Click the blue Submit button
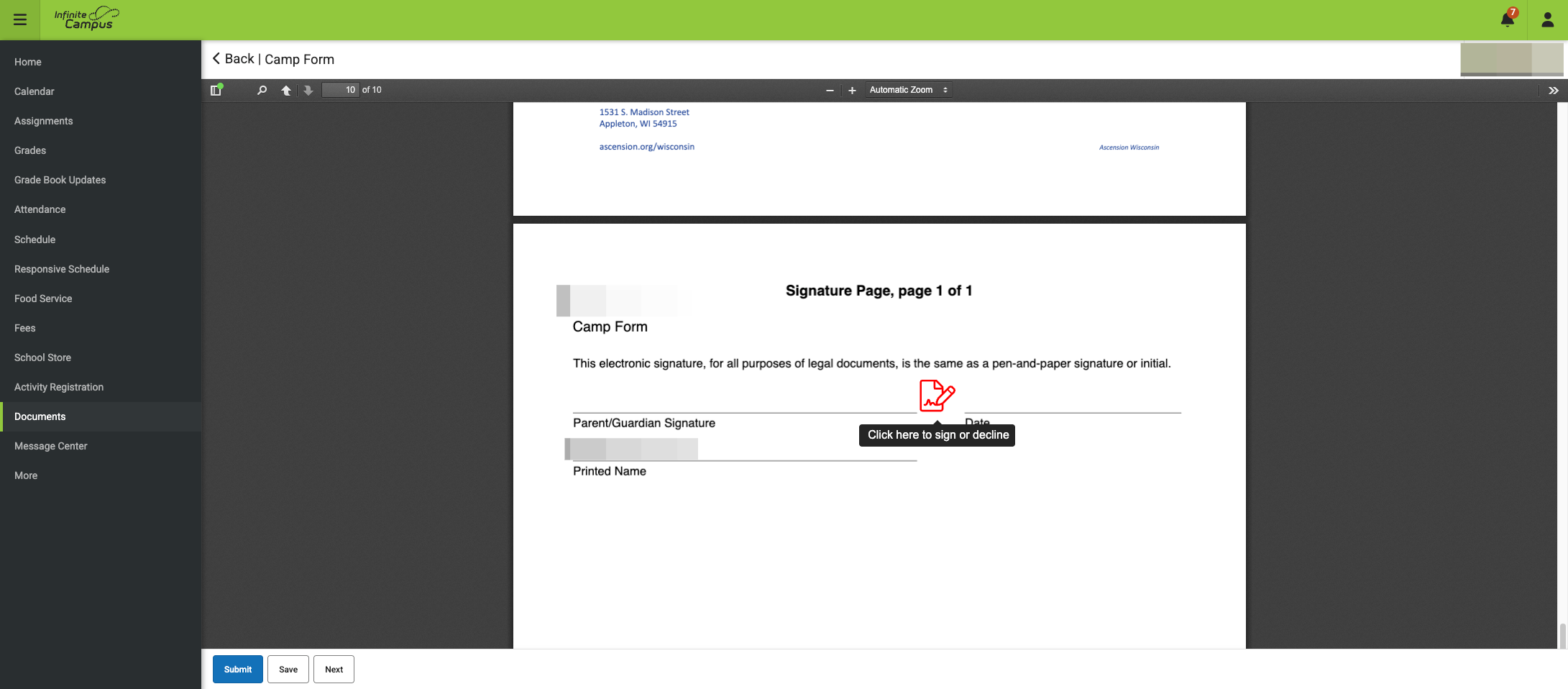The height and width of the screenshot is (689, 1568). [238, 669]
